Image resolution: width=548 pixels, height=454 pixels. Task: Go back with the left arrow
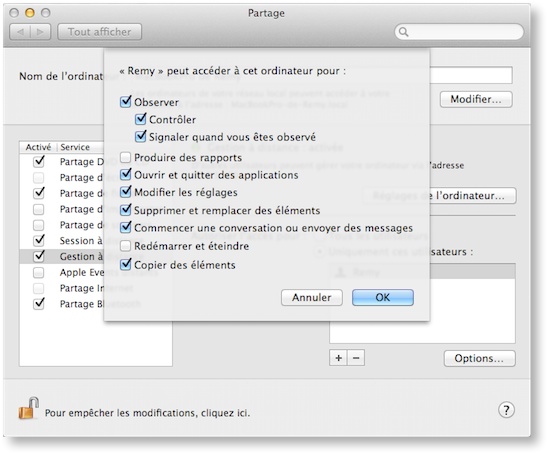coord(20,32)
